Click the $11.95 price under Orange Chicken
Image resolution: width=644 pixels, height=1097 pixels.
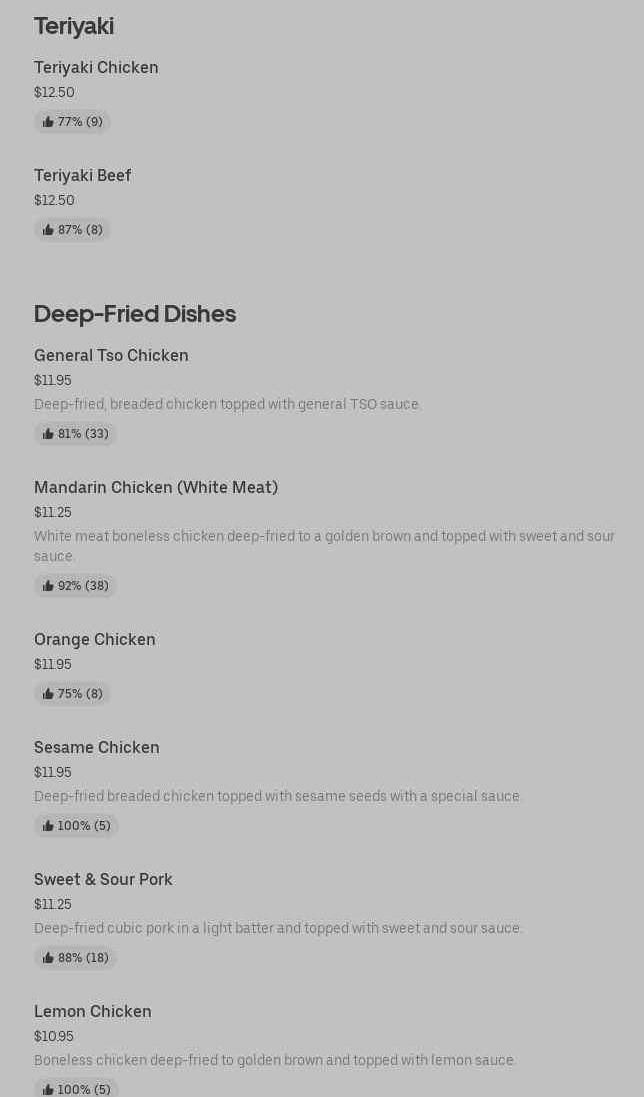53,665
